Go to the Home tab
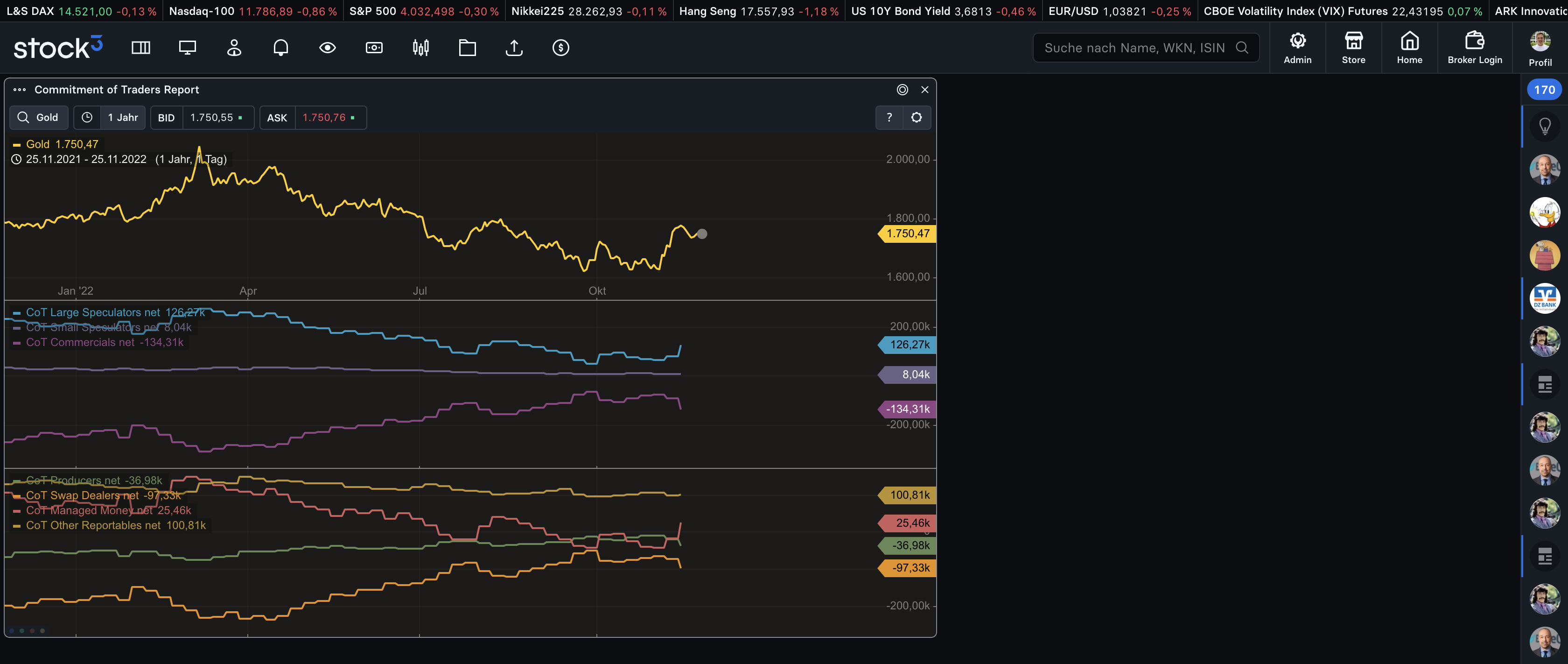Screen dimensions: 1568x664 1409,48
